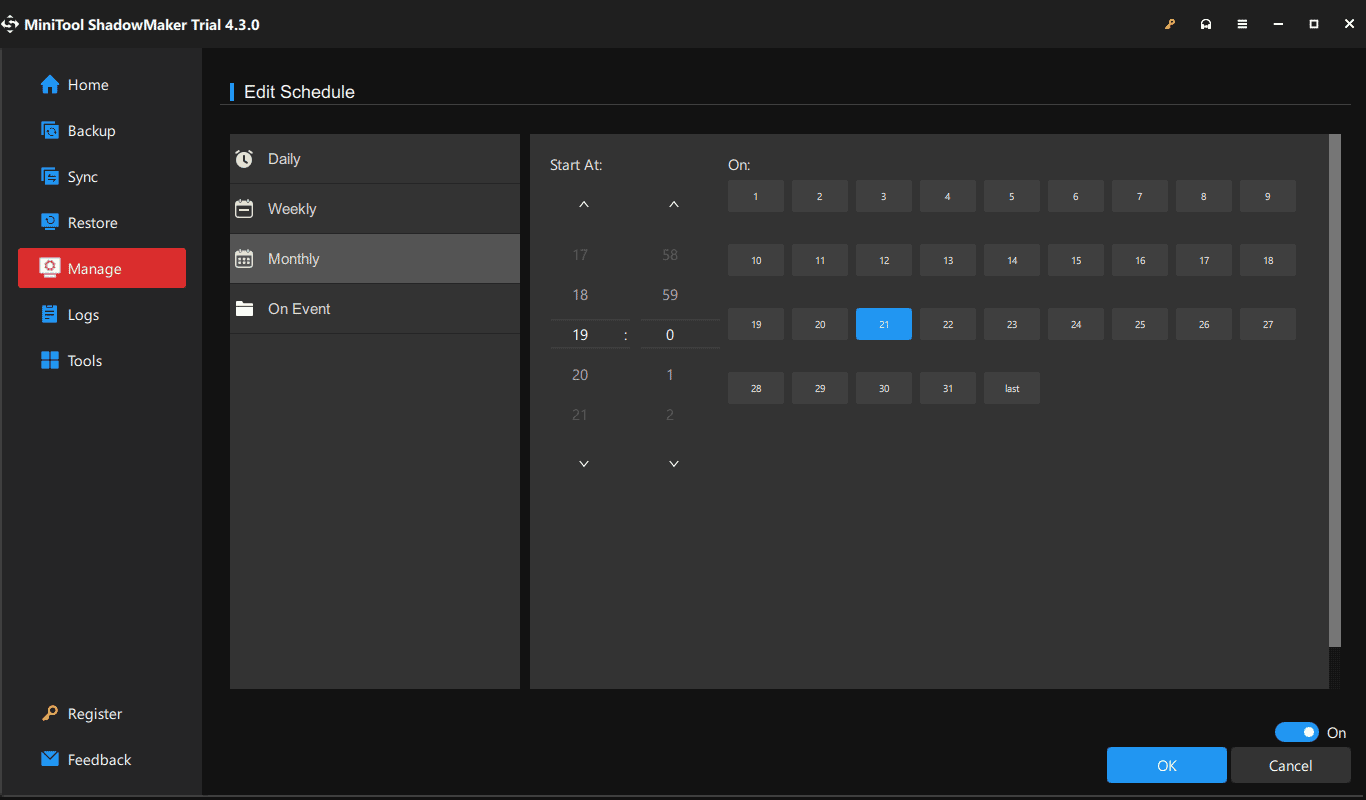Click the Monthly calendar icon

[x=244, y=259]
